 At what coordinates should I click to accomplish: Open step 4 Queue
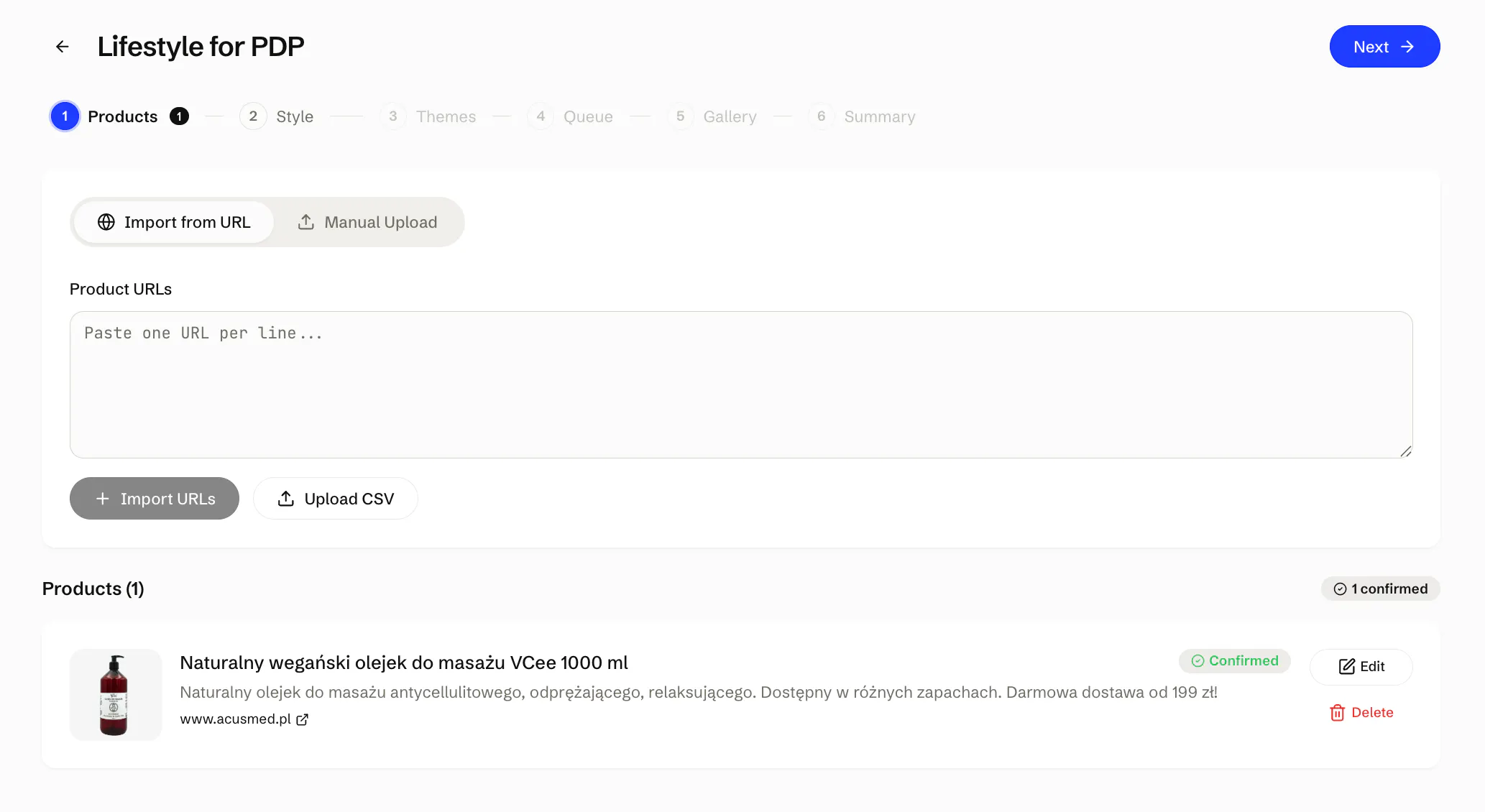click(570, 116)
